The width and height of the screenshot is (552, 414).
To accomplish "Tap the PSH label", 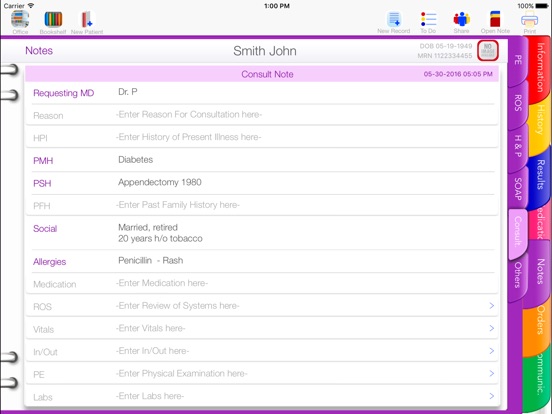I will [42, 183].
